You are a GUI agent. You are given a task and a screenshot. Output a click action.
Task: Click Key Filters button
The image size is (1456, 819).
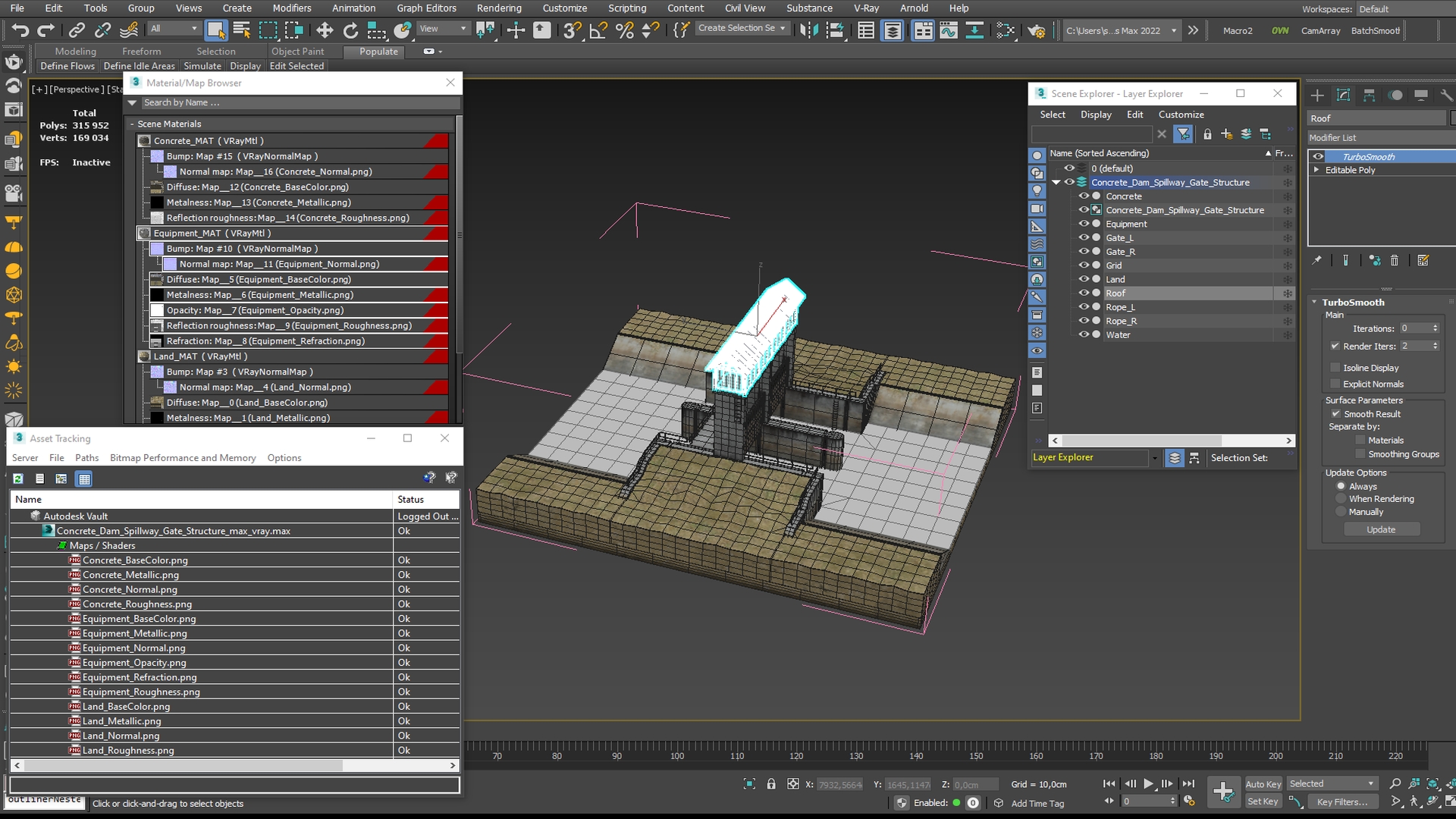pyautogui.click(x=1341, y=802)
